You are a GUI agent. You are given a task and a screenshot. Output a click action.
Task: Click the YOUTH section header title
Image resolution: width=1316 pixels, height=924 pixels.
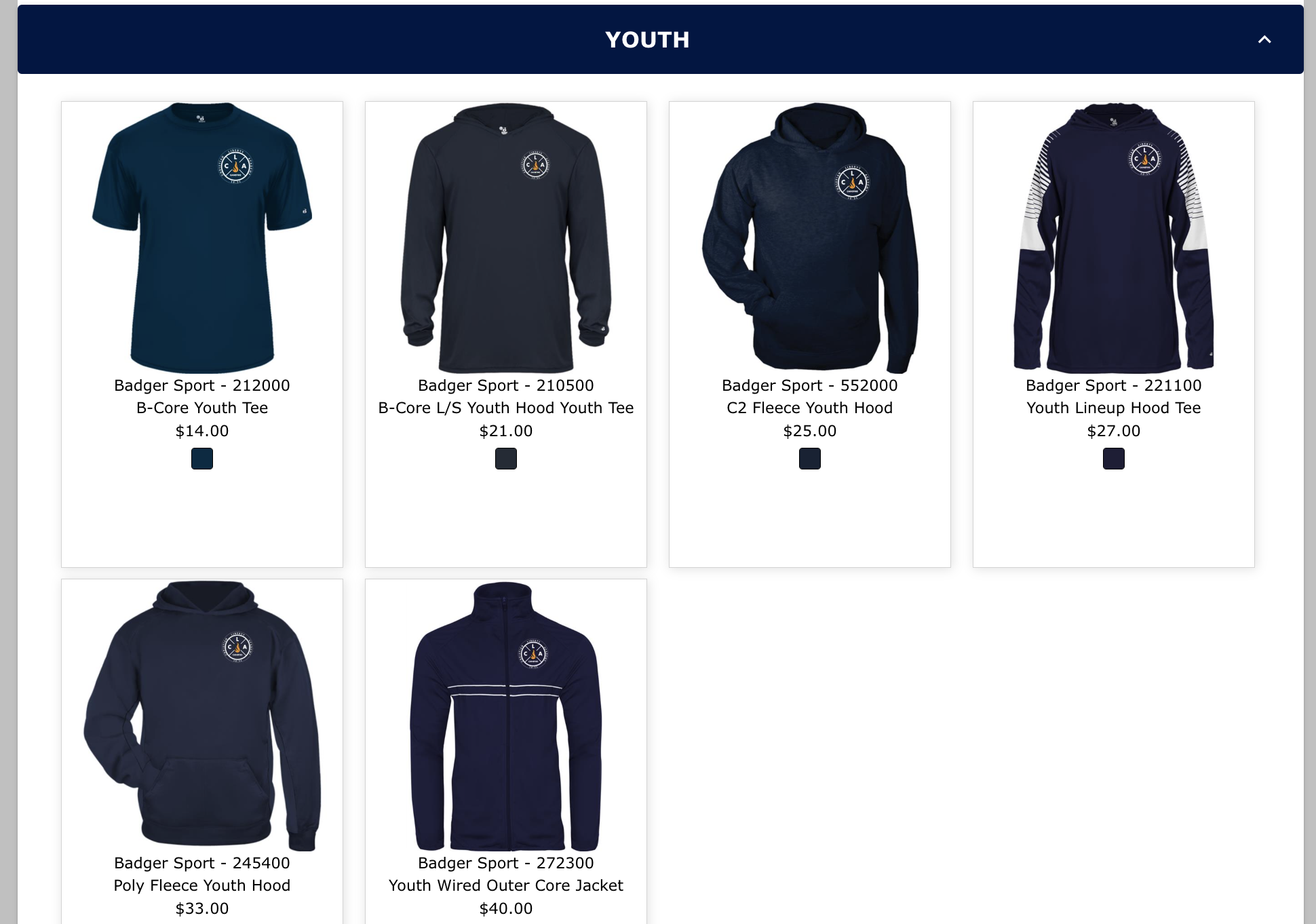[647, 39]
